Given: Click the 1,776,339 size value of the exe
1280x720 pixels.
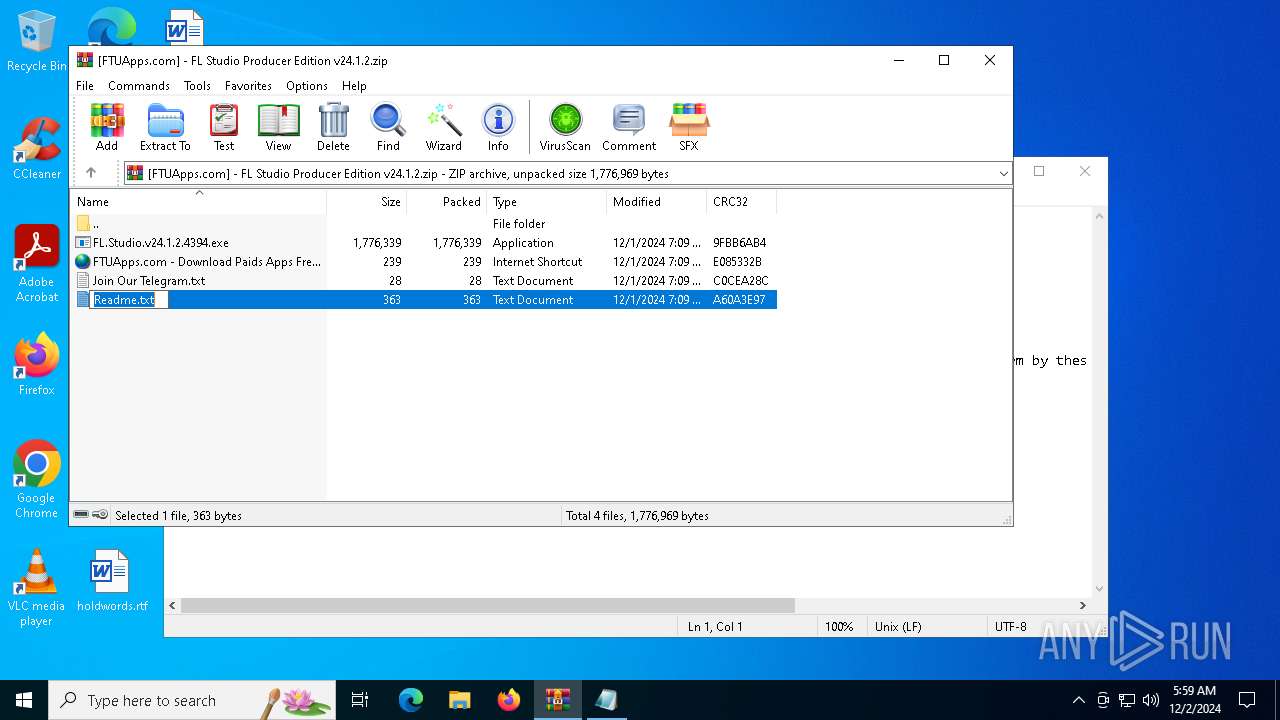Looking at the screenshot, I should pos(377,243).
